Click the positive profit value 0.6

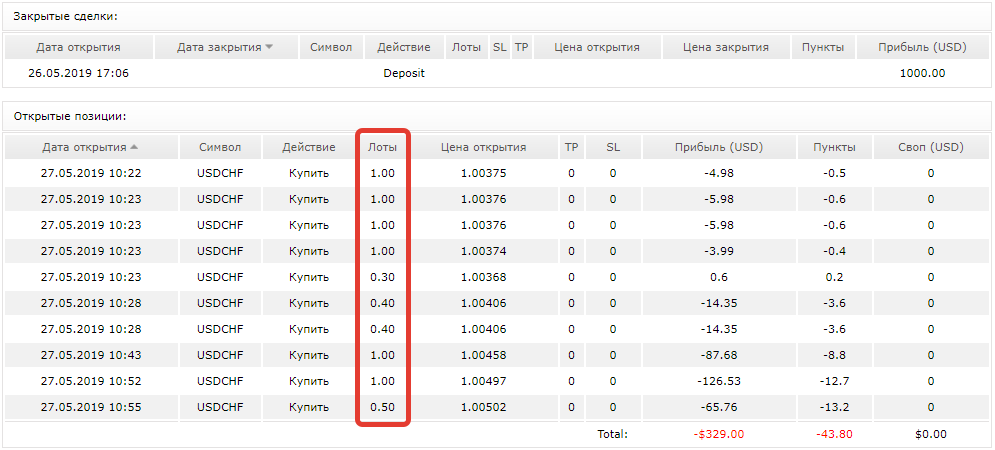click(719, 277)
